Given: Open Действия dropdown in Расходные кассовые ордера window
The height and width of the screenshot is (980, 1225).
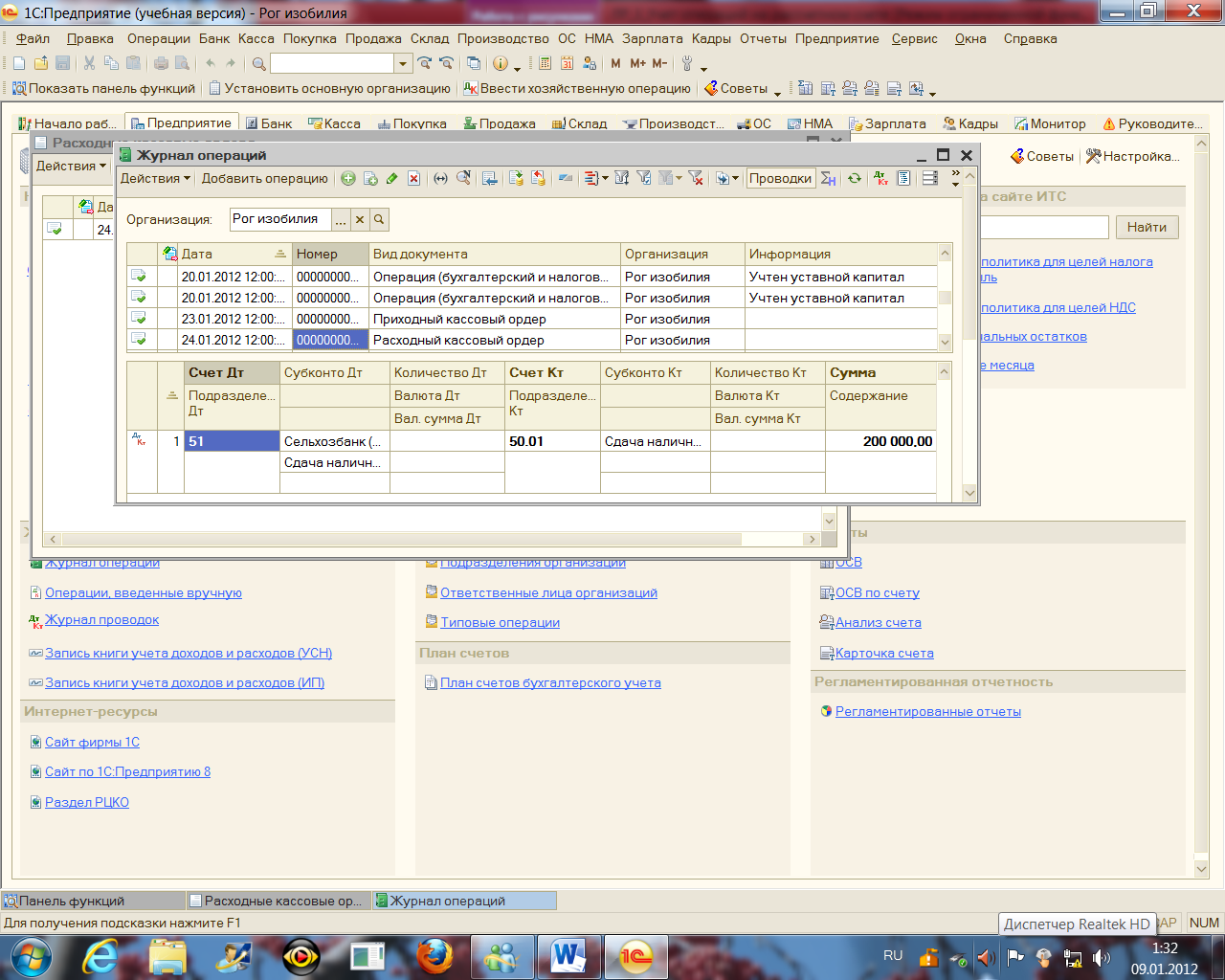Looking at the screenshot, I should pyautogui.click(x=71, y=166).
